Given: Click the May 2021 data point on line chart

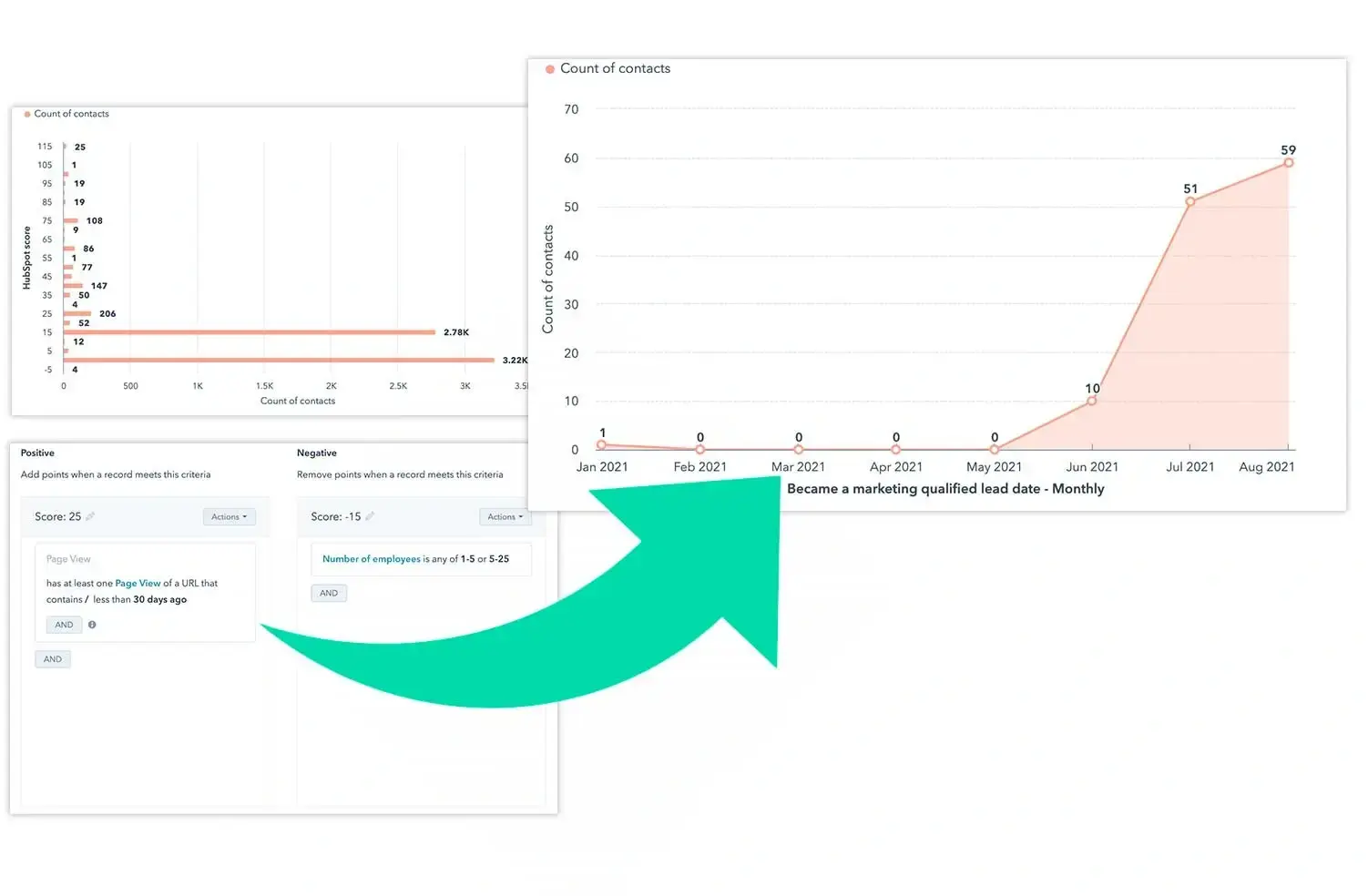Looking at the screenshot, I should 994,450.
